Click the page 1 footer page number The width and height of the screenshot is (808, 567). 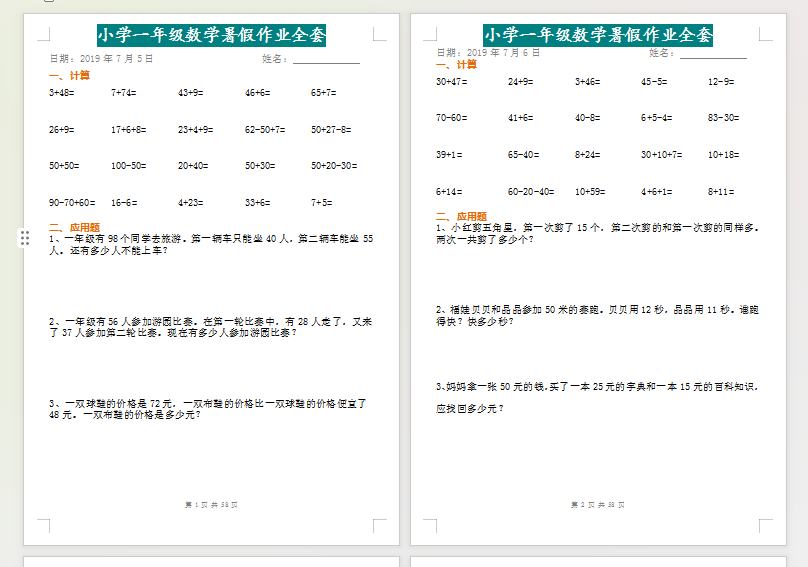point(211,505)
